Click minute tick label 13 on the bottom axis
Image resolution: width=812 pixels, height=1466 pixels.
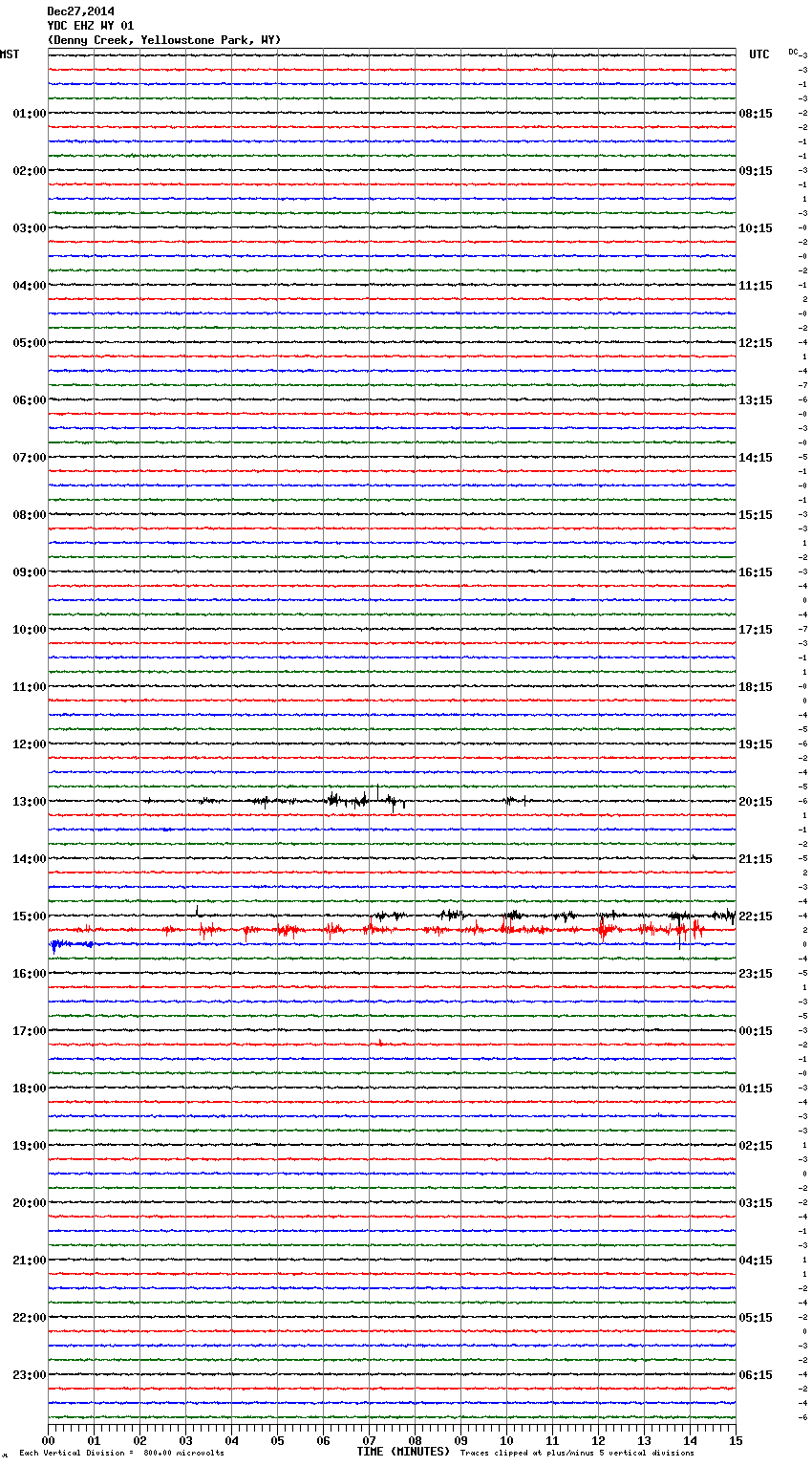click(645, 1440)
